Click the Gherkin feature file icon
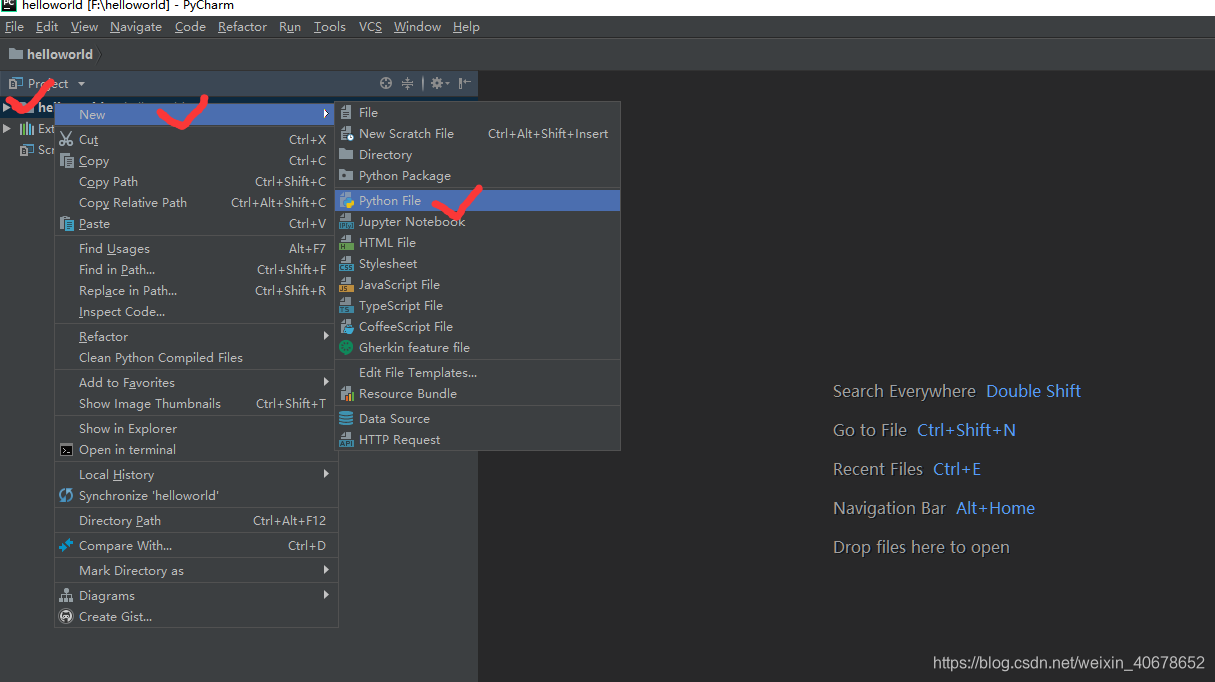Screen dimensions: 1215x682 346,348
